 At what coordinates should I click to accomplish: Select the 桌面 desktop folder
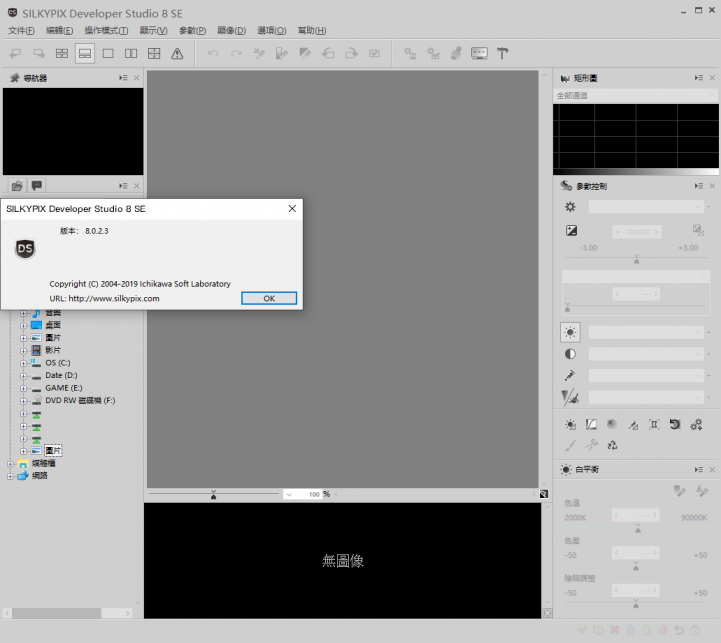(x=53, y=325)
